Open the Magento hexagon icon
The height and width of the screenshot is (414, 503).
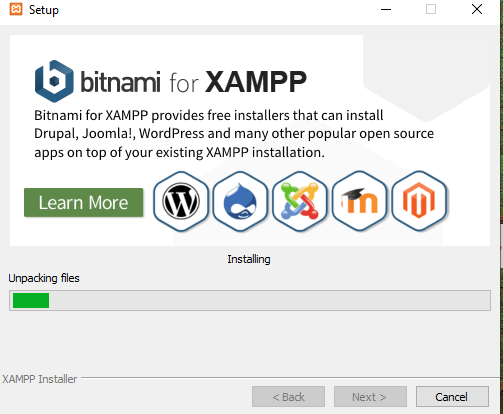tap(419, 201)
